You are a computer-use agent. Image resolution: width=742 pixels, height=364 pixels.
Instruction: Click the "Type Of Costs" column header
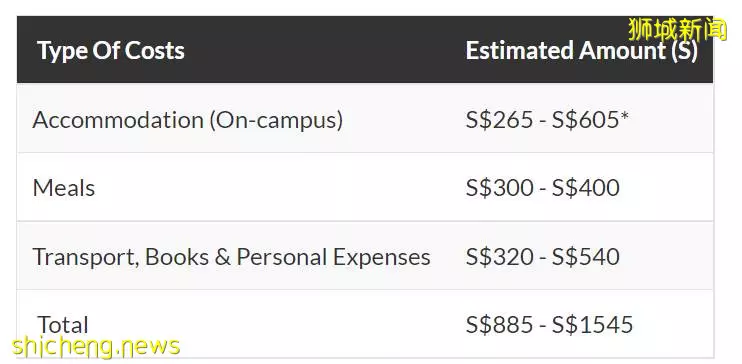point(111,51)
